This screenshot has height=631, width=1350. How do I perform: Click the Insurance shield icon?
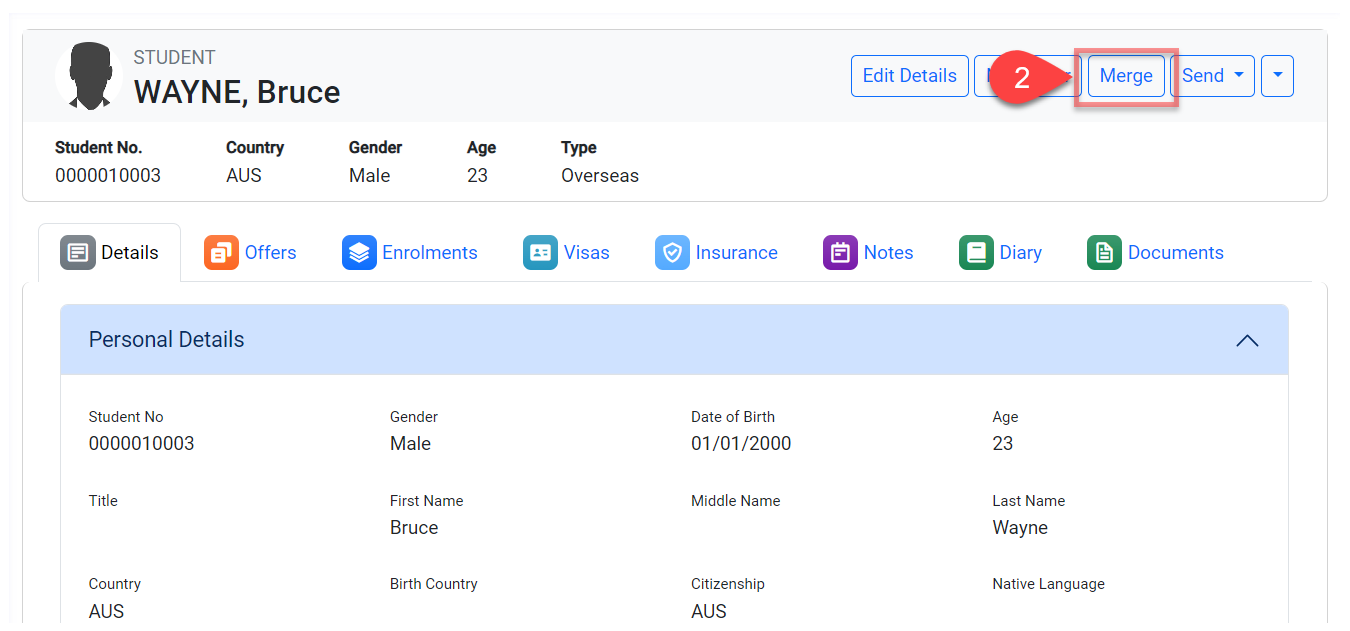point(672,253)
